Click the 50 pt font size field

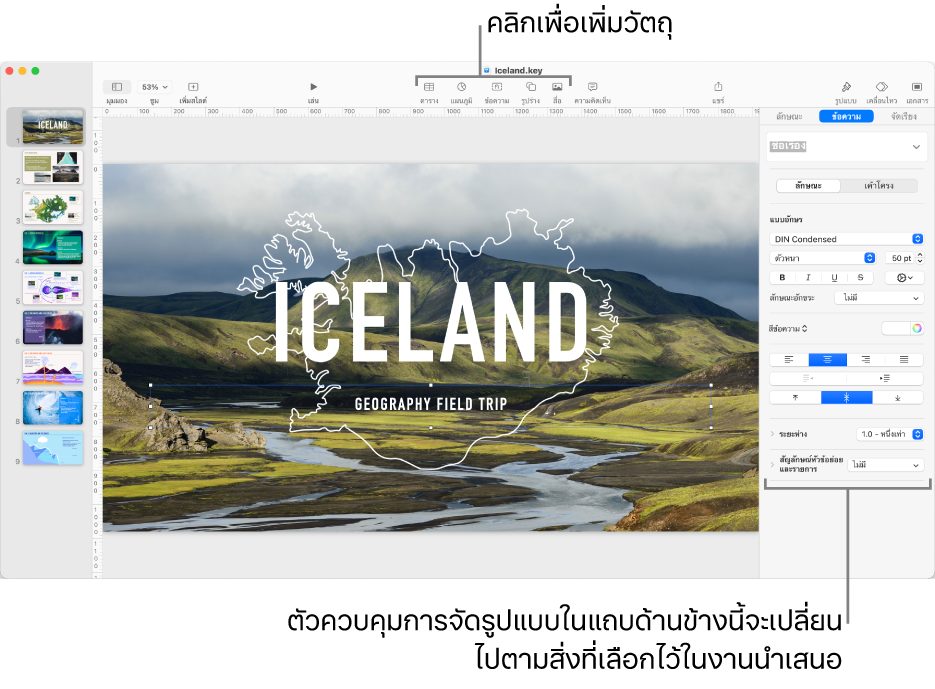900,258
